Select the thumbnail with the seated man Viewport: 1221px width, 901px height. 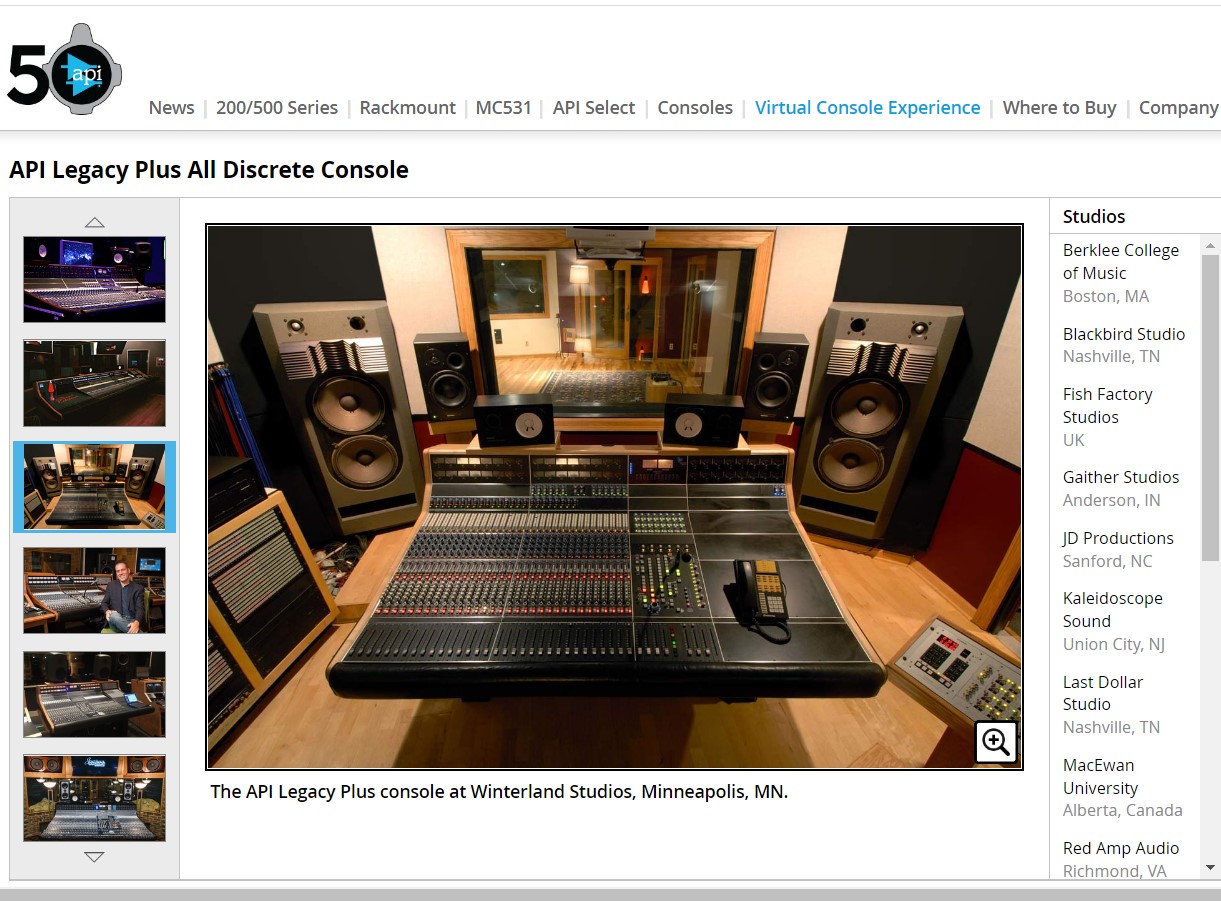coord(94,591)
